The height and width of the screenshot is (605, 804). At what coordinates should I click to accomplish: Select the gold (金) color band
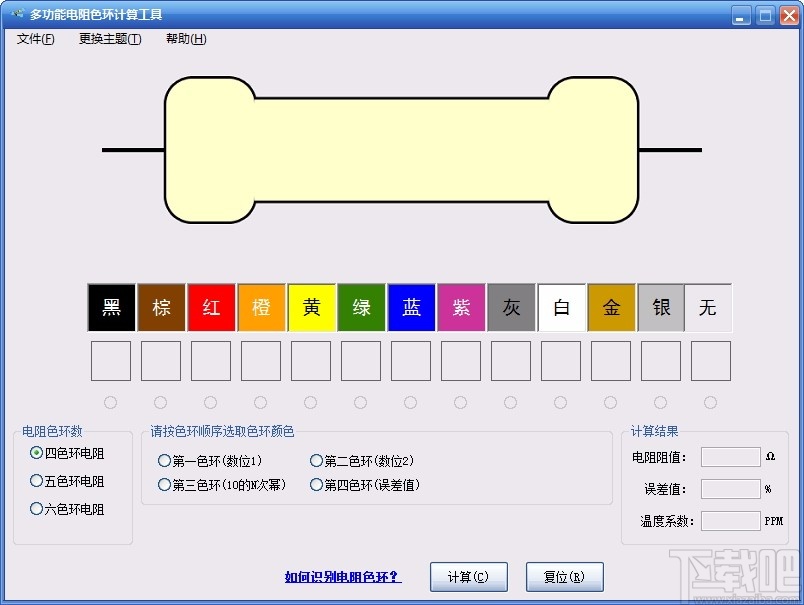point(611,307)
